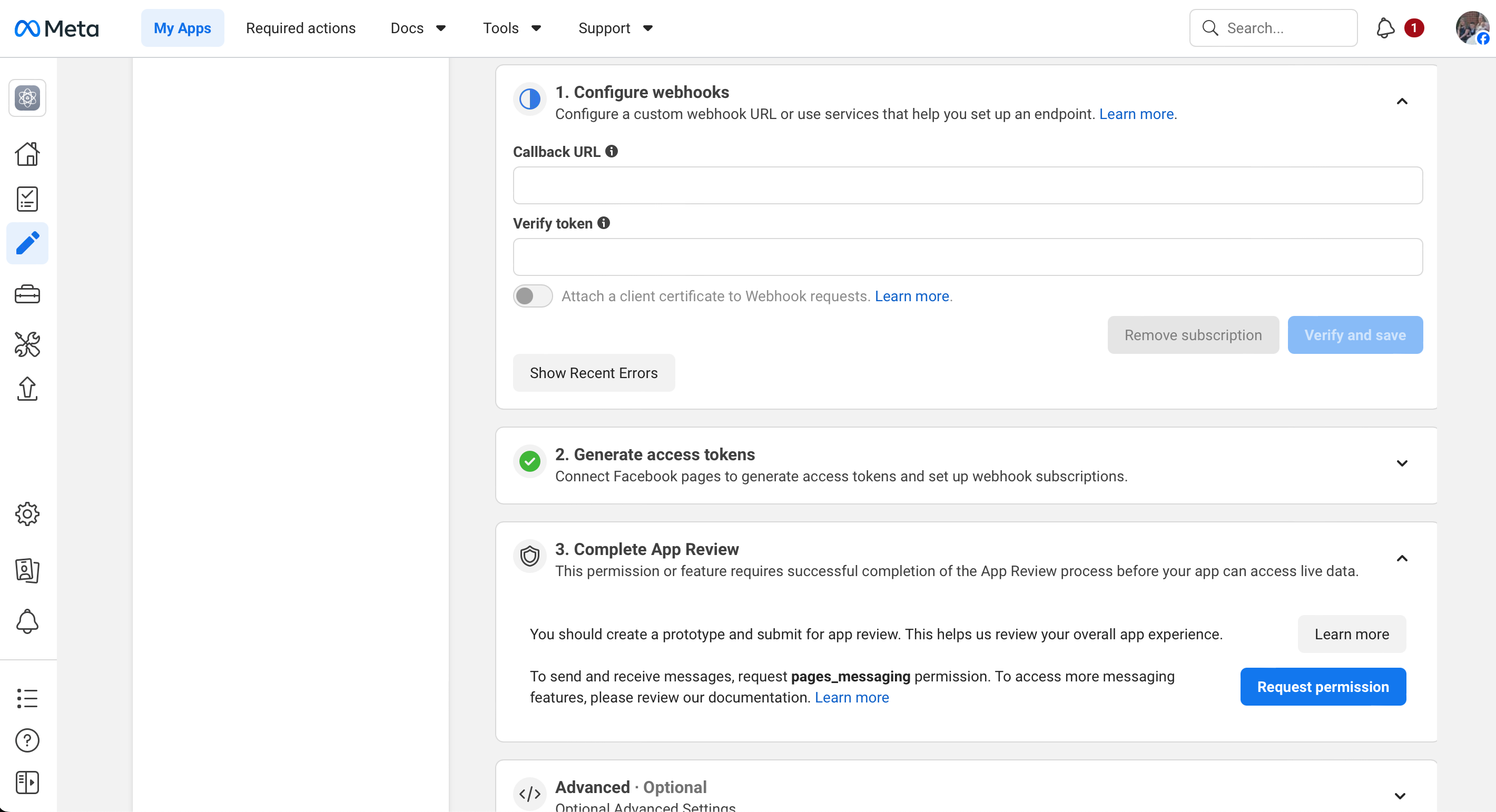The image size is (1496, 812).
Task: Open the briefcase icon in sidebar
Action: 27,295
